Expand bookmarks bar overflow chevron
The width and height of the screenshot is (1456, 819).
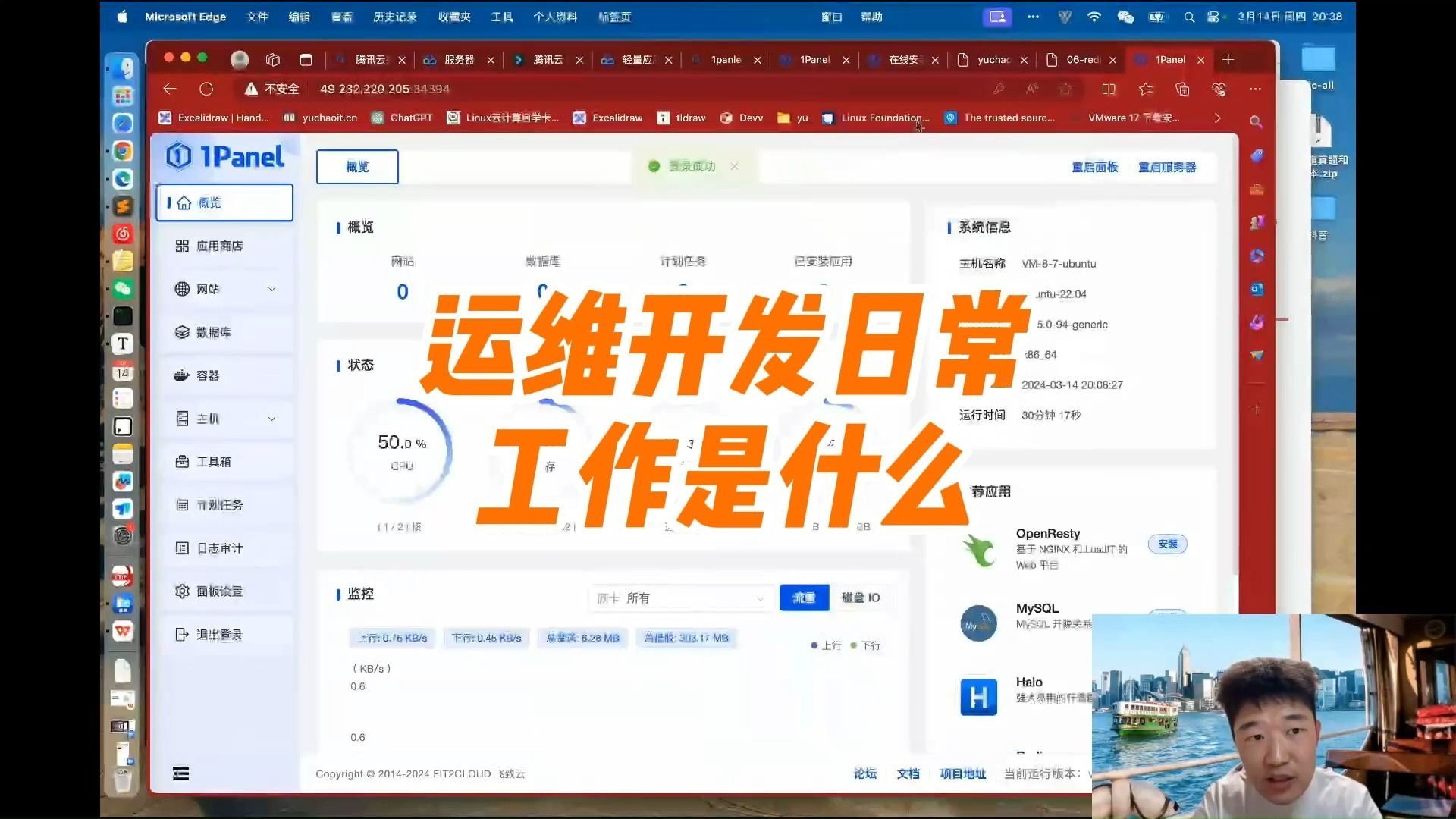pyautogui.click(x=1217, y=118)
